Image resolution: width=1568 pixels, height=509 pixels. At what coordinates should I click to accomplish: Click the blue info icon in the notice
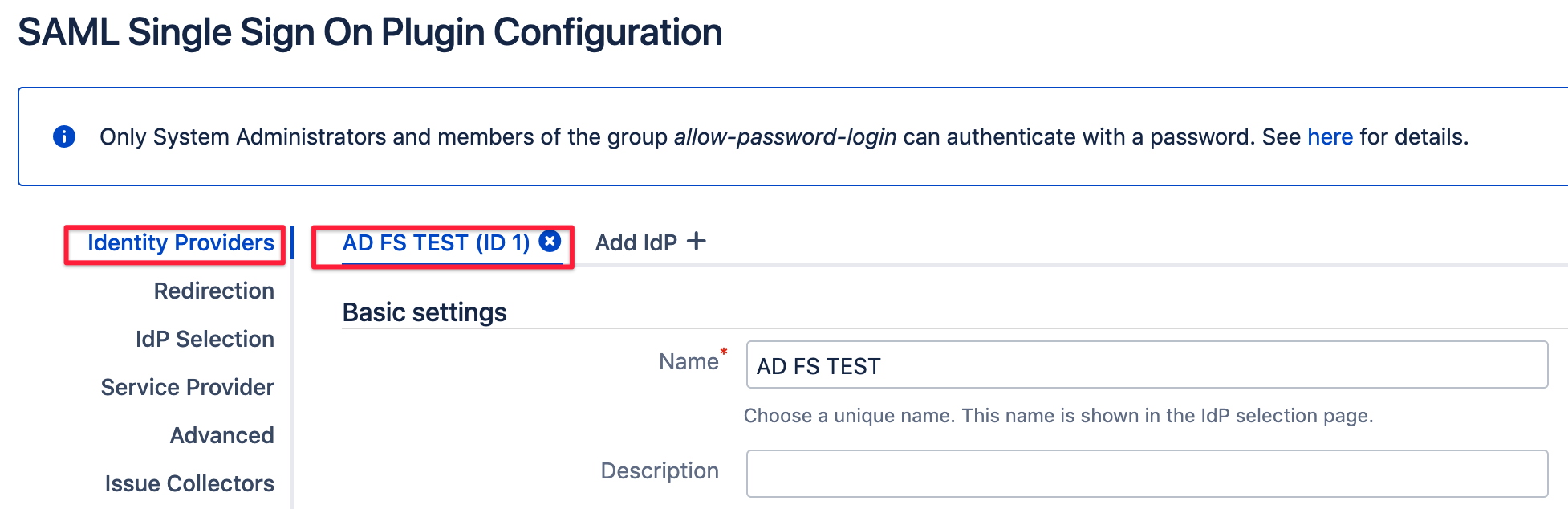[64, 136]
